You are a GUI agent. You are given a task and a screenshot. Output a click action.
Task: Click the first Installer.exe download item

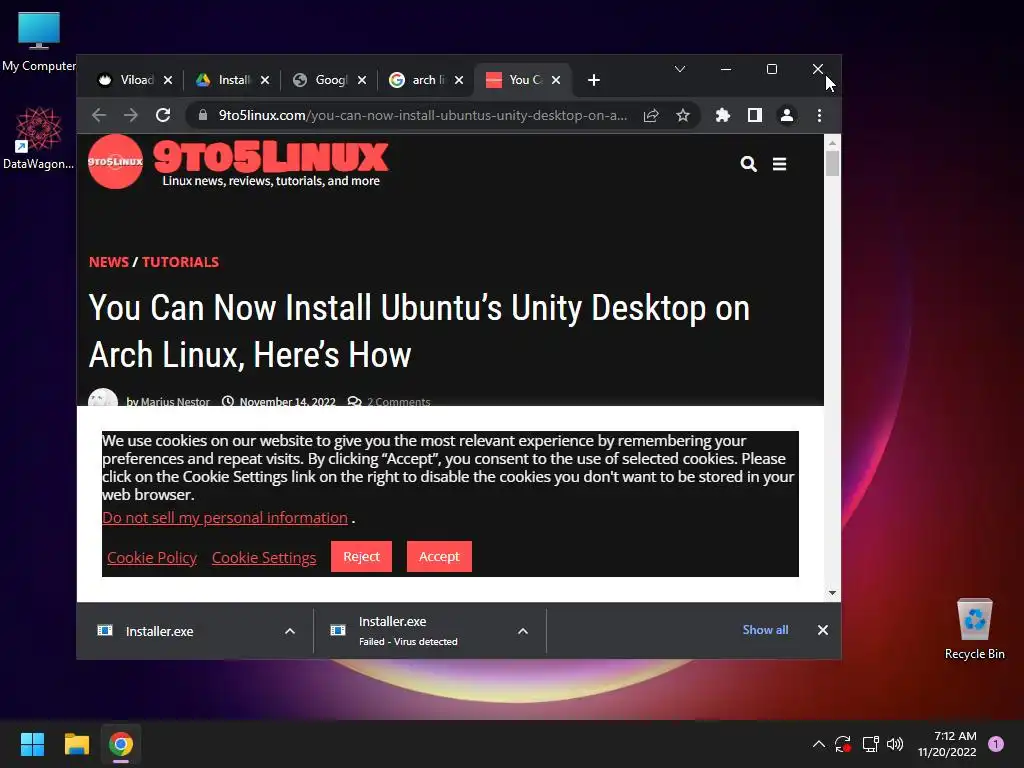pyautogui.click(x=195, y=632)
